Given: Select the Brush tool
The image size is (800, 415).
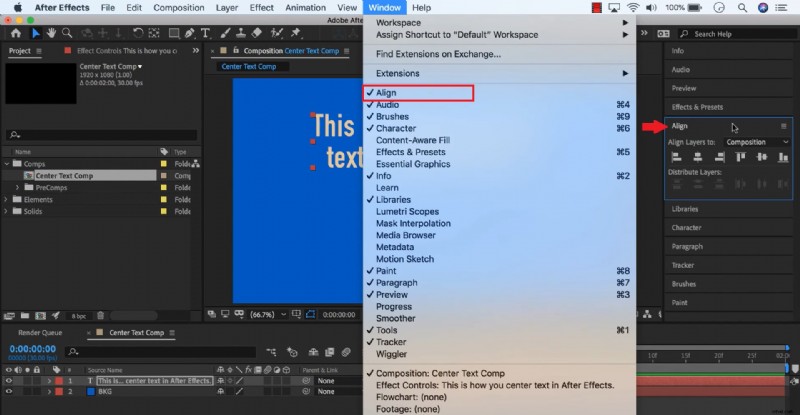Looking at the screenshot, I should (225, 33).
